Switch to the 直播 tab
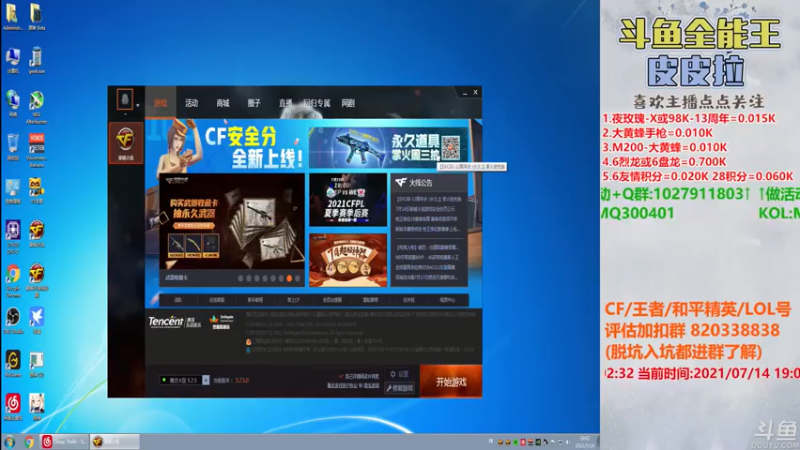Image resolution: width=800 pixels, height=450 pixels. pos(285,103)
